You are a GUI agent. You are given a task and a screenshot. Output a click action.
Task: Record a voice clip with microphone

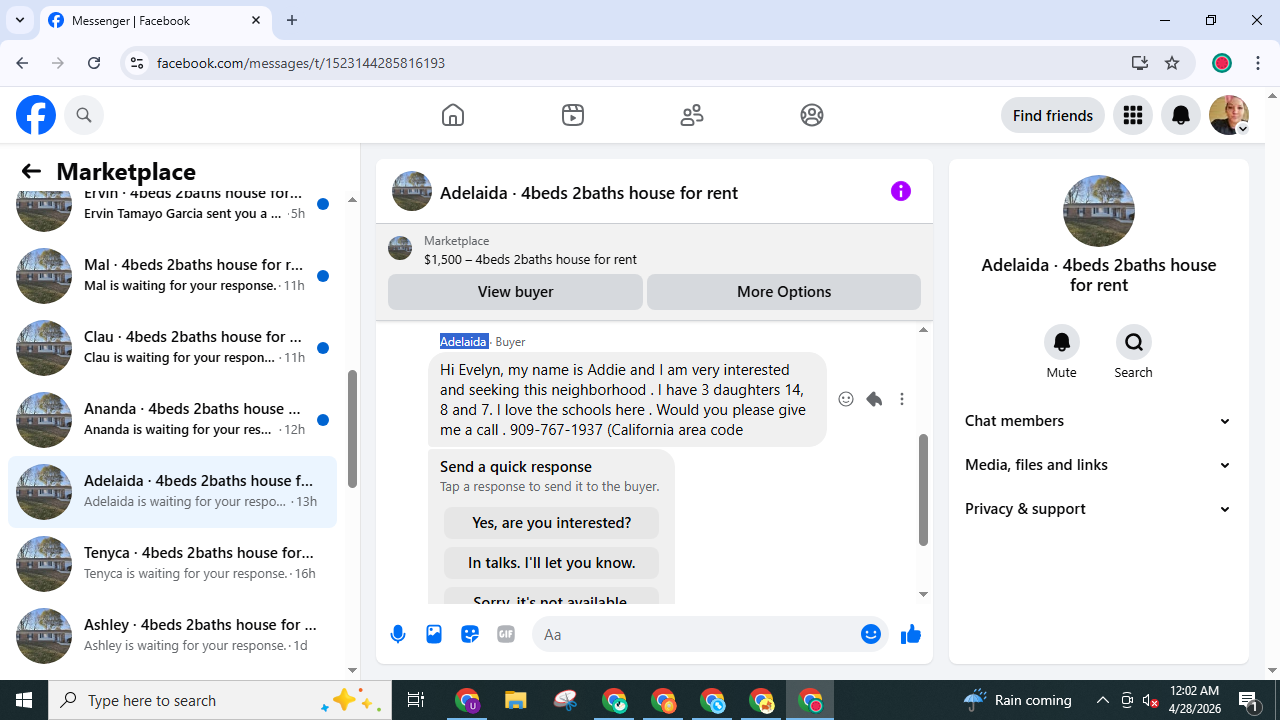(398, 634)
